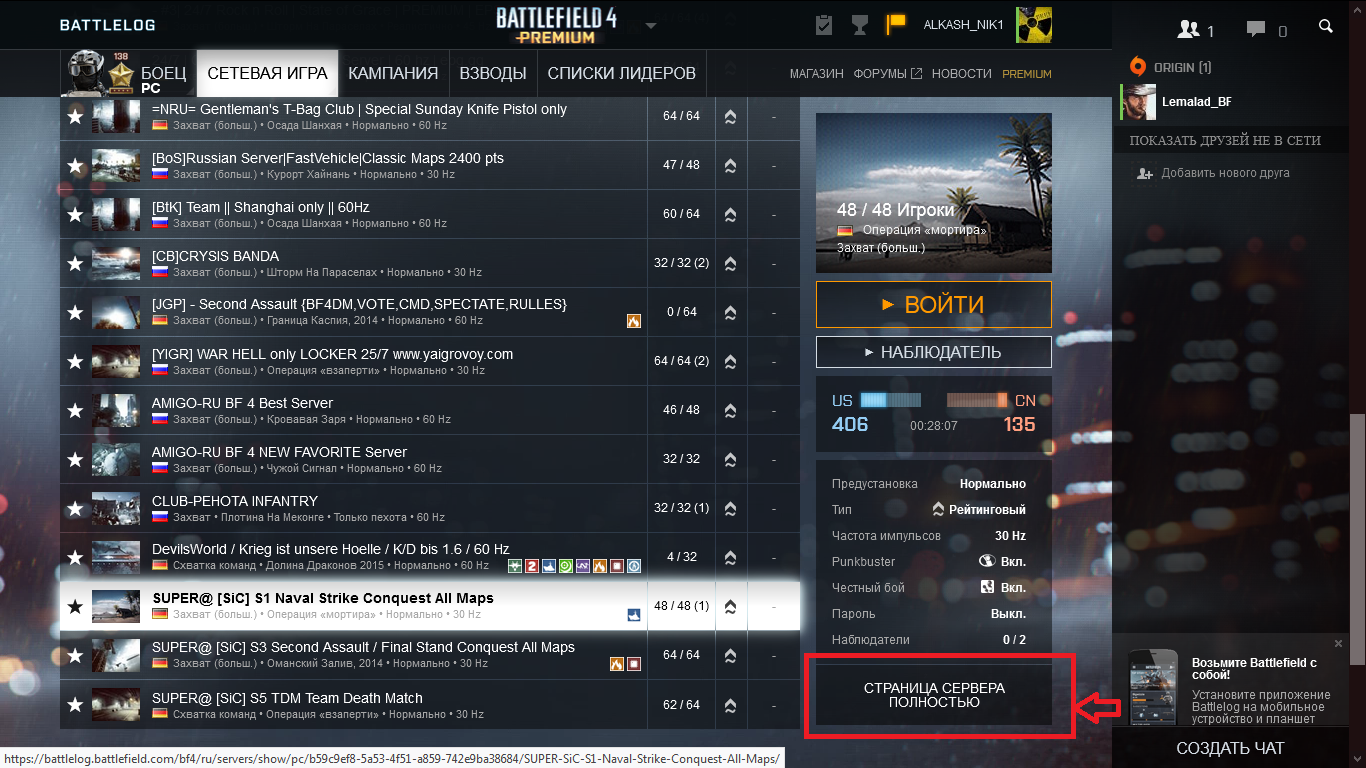Open the PREMIUM link
Viewport: 1366px width, 768px height.
[x=1027, y=74]
